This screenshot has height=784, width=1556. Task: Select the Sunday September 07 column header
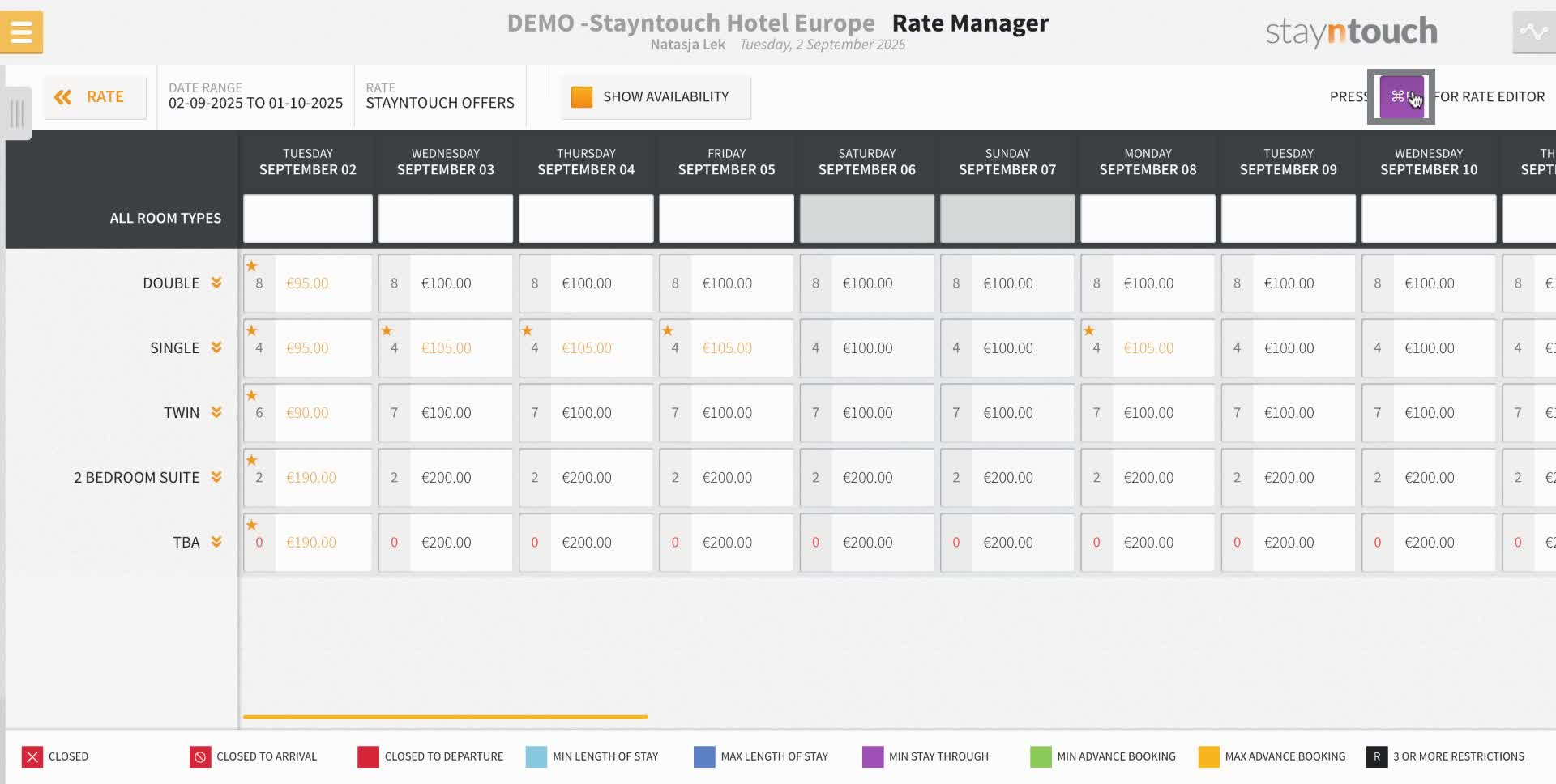(x=1007, y=162)
